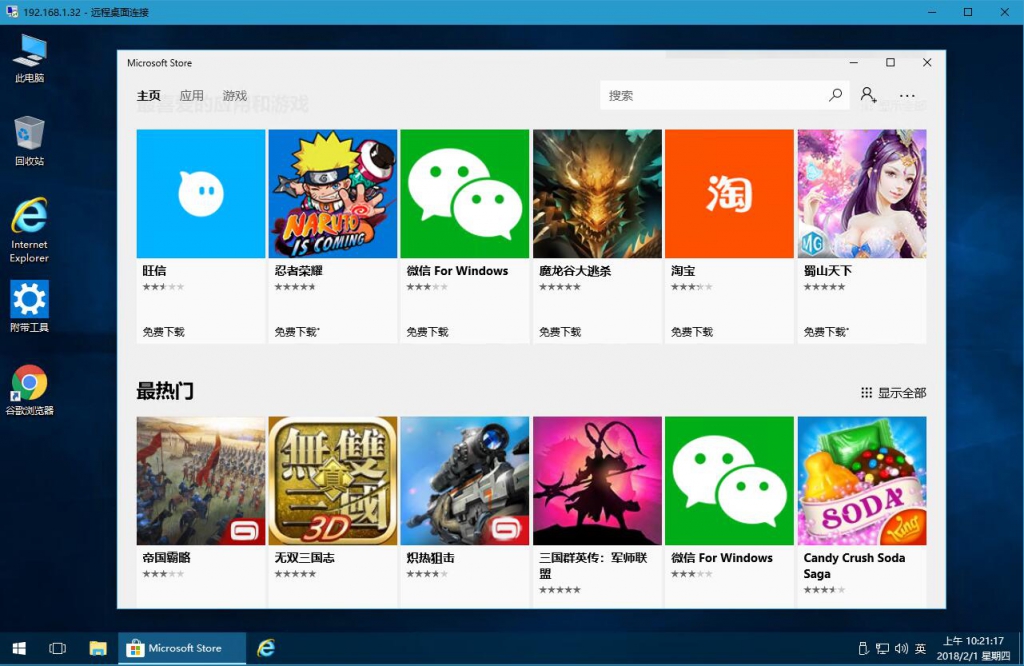Image resolution: width=1024 pixels, height=666 pixels.
Task: Click 免费下载 under 淘宝
Action: click(x=692, y=332)
